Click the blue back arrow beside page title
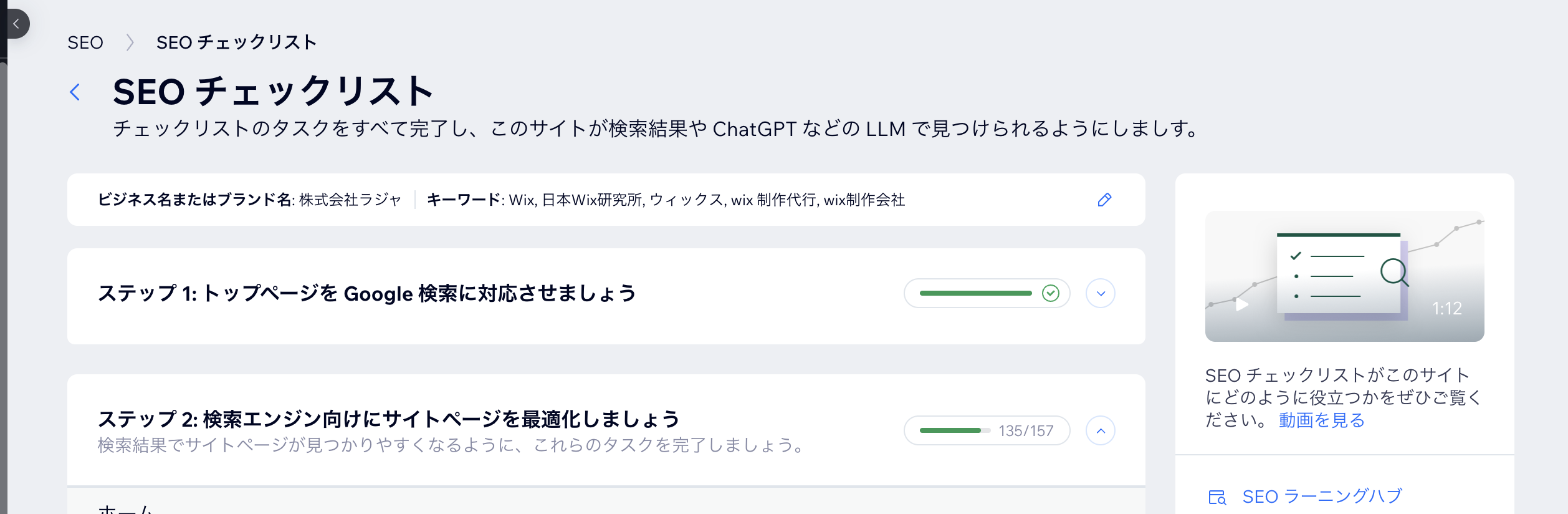The width and height of the screenshot is (1568, 514). tap(75, 92)
